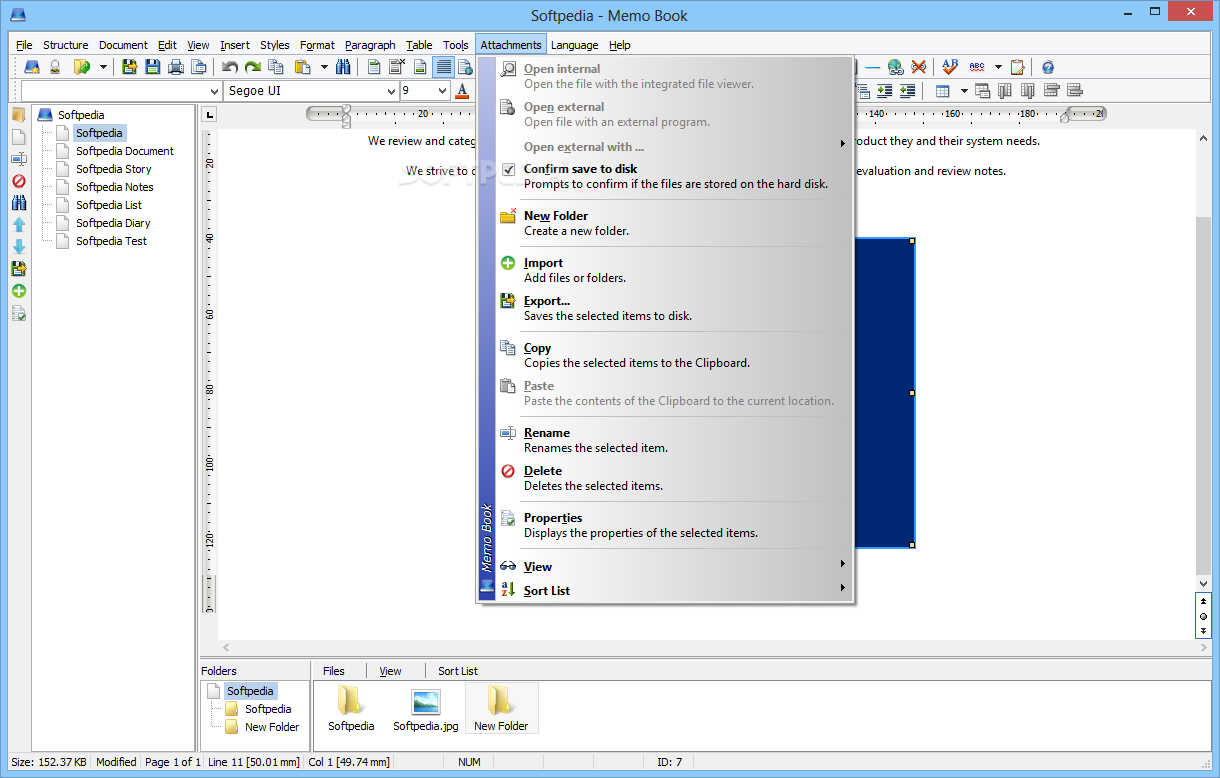Click the View button in attachments pane
The height and width of the screenshot is (778, 1220).
(391, 671)
